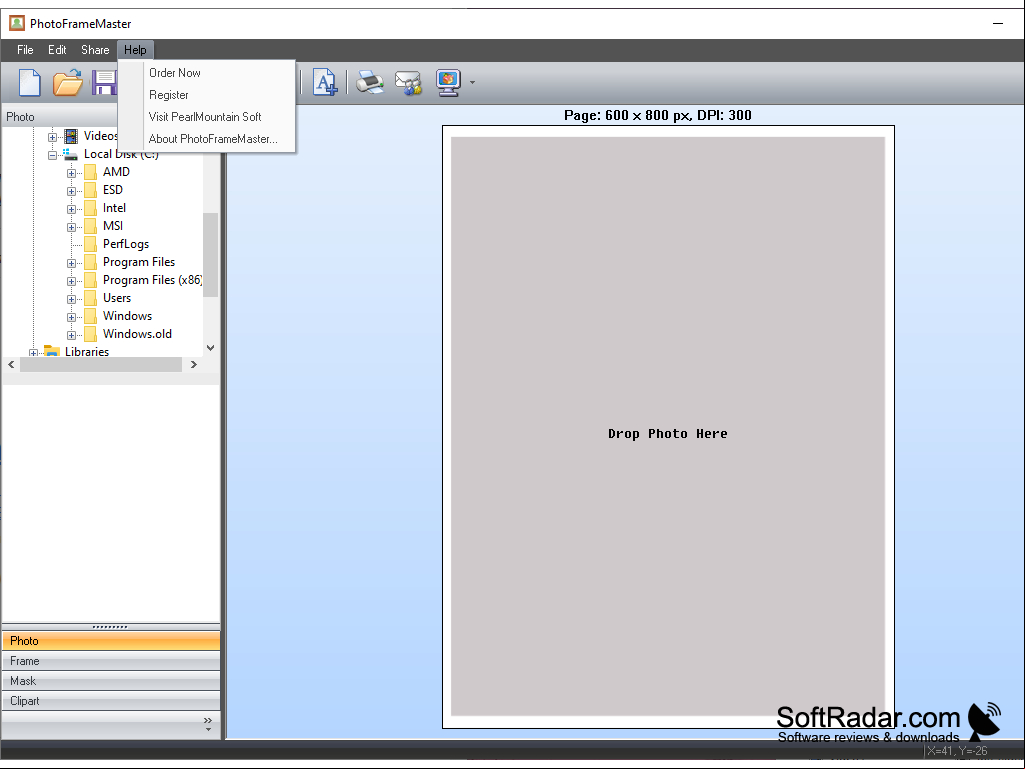1025x769 pixels.
Task: Click the Users folder icon
Action: click(91, 298)
